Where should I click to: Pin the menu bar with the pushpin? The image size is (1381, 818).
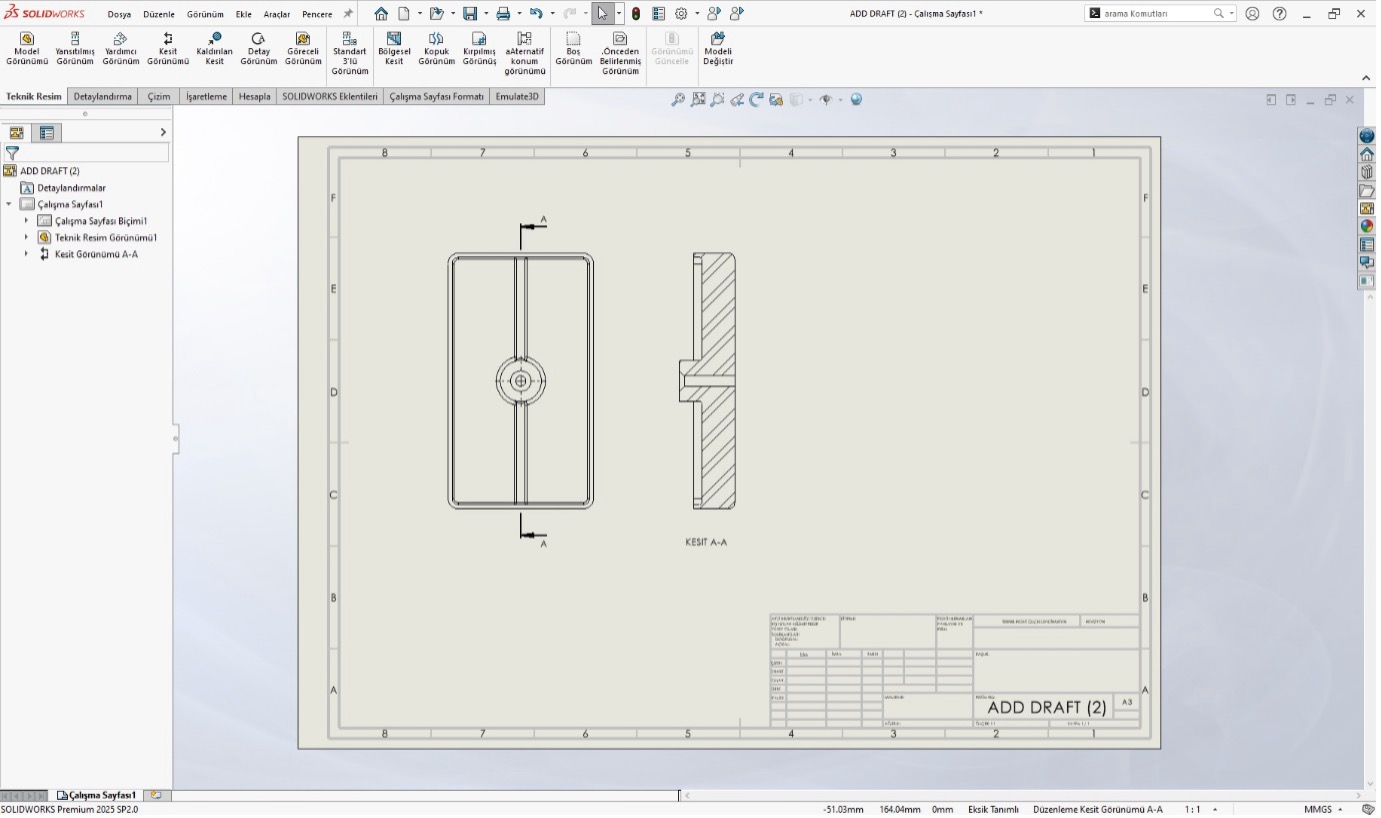348,14
